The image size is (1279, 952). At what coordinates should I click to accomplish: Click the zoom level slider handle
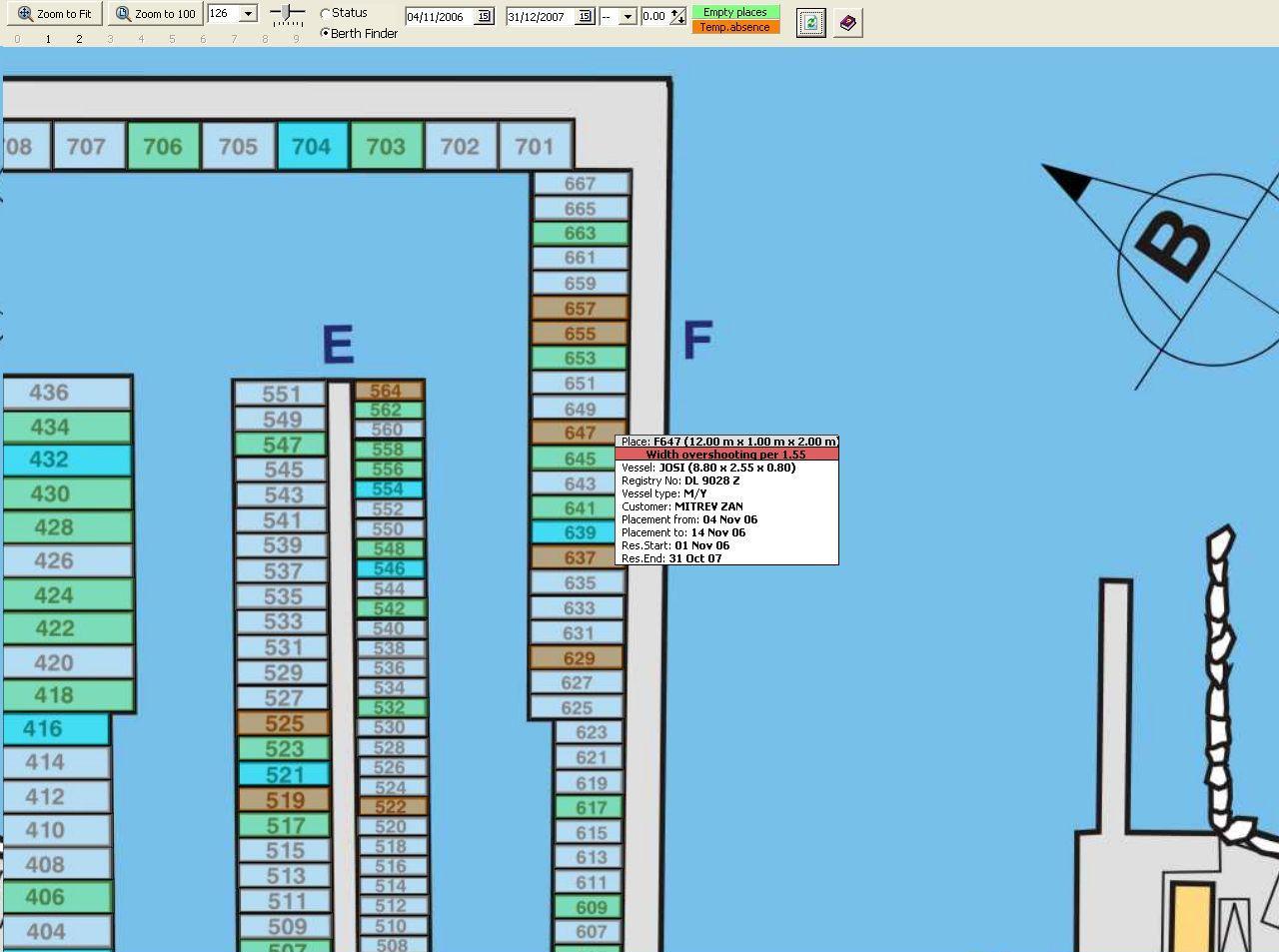tap(288, 13)
